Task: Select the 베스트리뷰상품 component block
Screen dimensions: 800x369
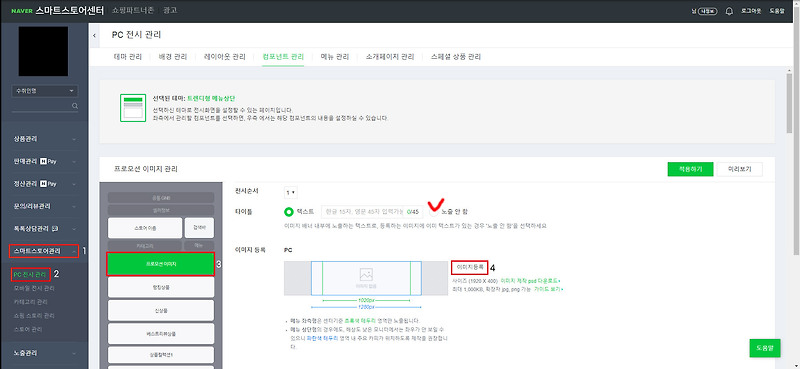Action: coord(161,333)
